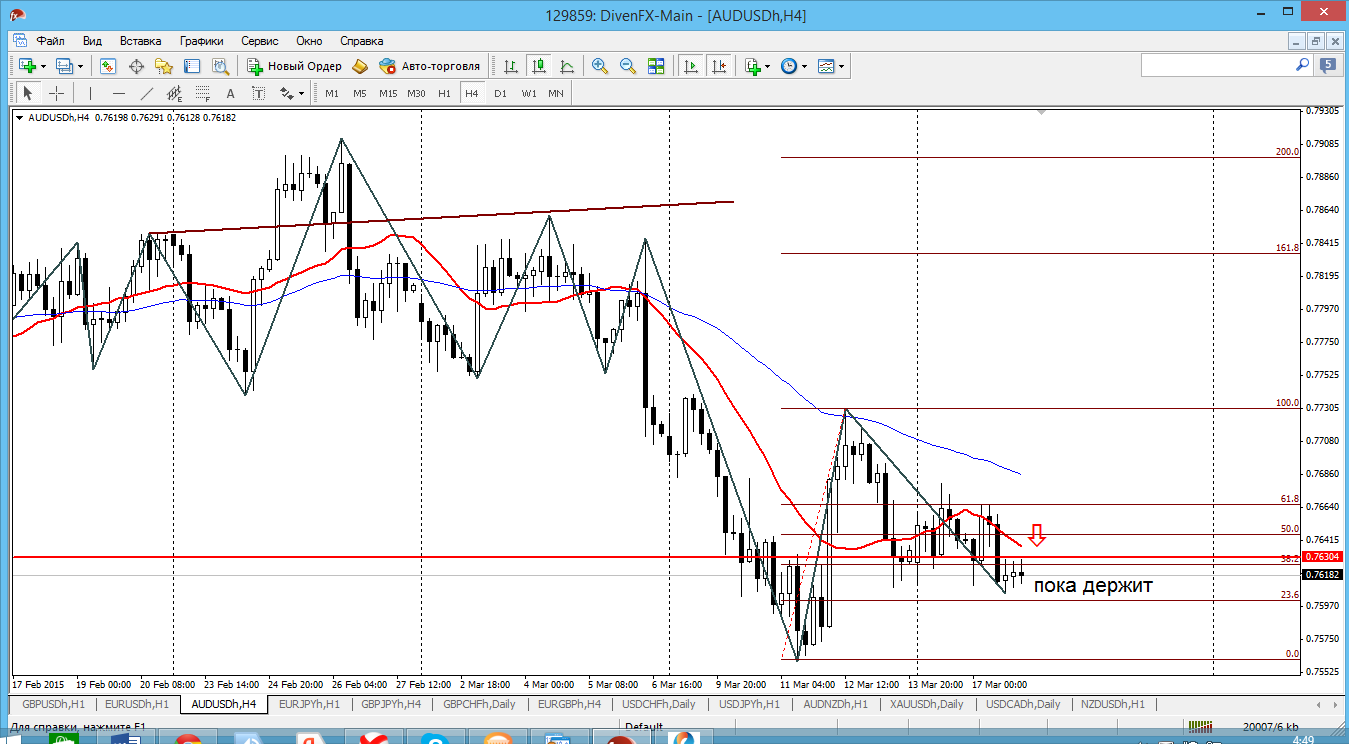Toggle chart Auto Scroll
The height and width of the screenshot is (744, 1353).
coord(690,66)
